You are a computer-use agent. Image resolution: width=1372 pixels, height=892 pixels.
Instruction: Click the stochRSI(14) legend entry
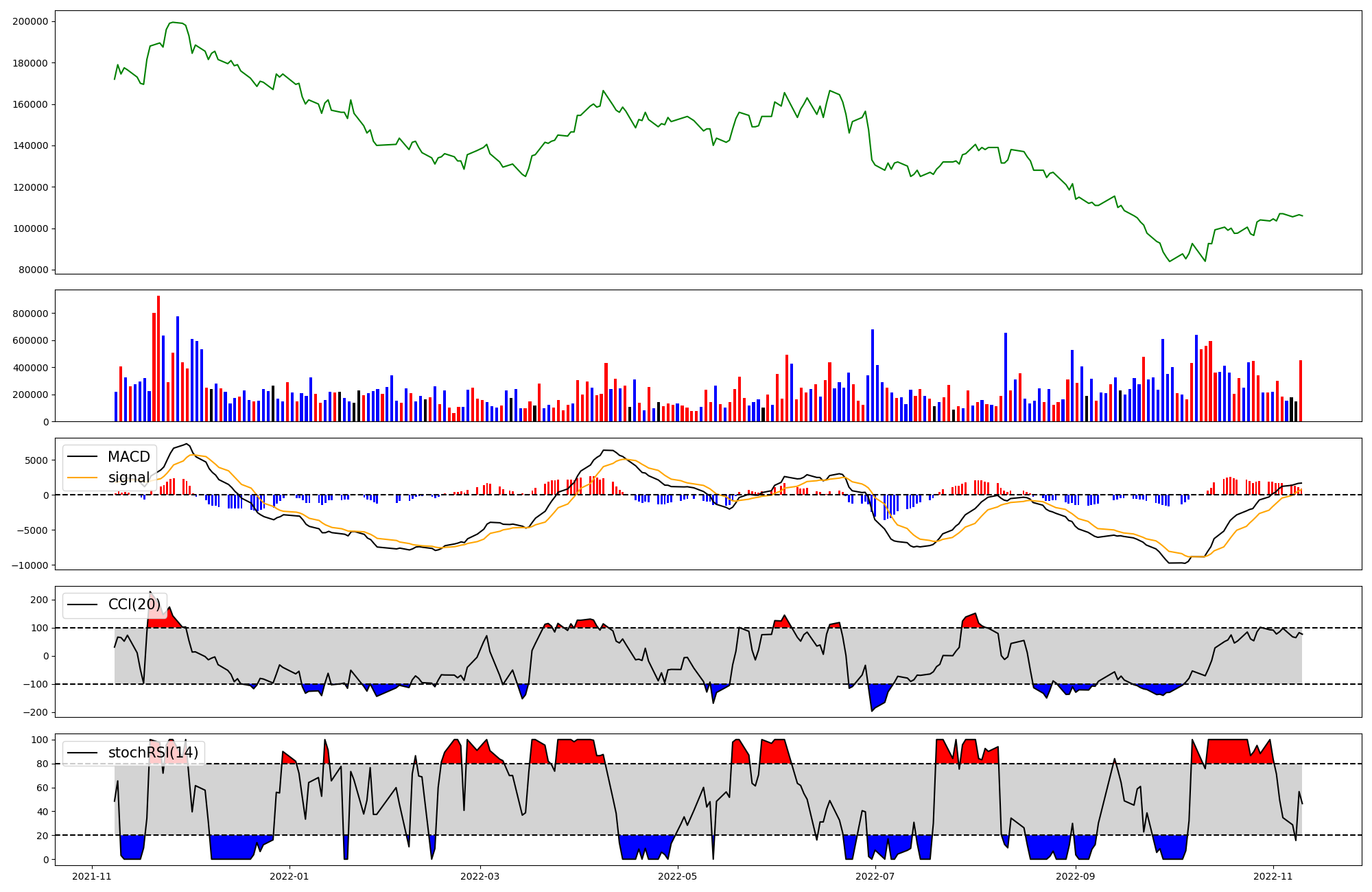click(x=152, y=753)
